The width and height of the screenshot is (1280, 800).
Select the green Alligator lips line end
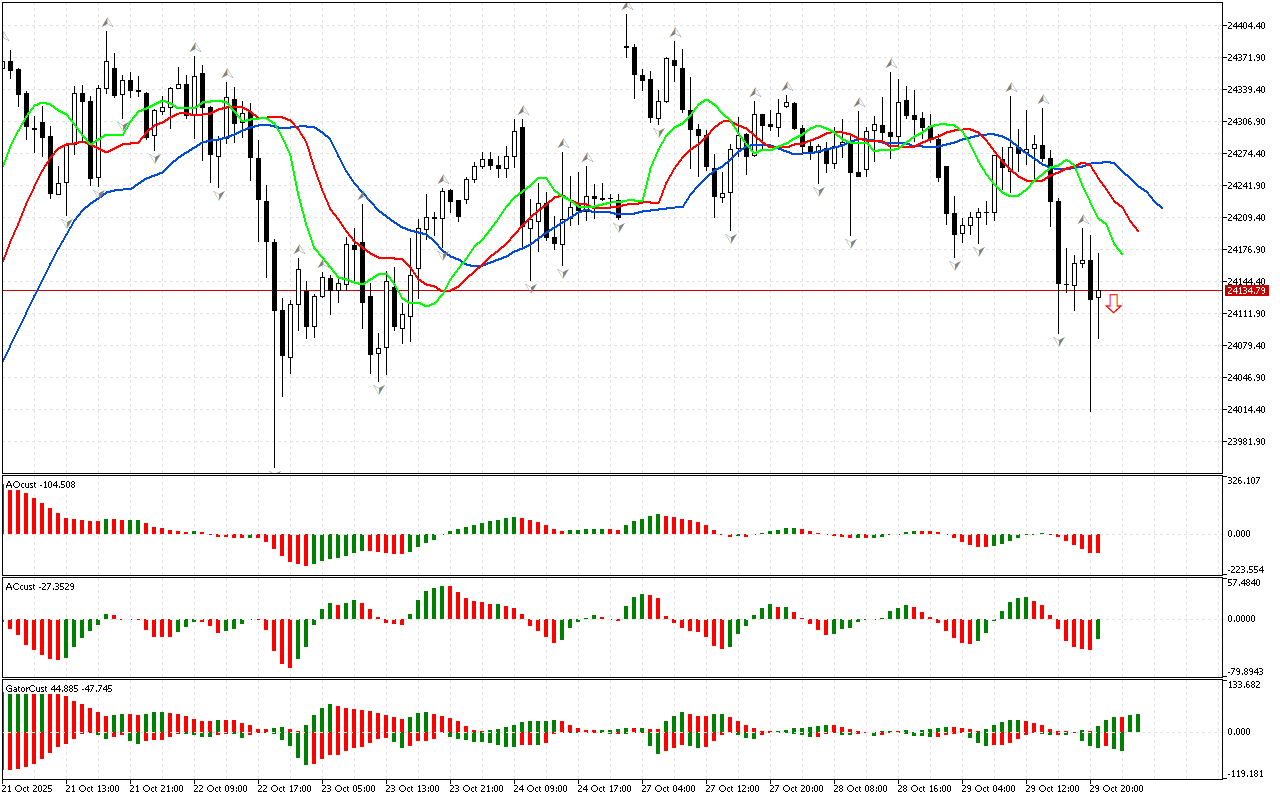pyautogui.click(x=1120, y=254)
